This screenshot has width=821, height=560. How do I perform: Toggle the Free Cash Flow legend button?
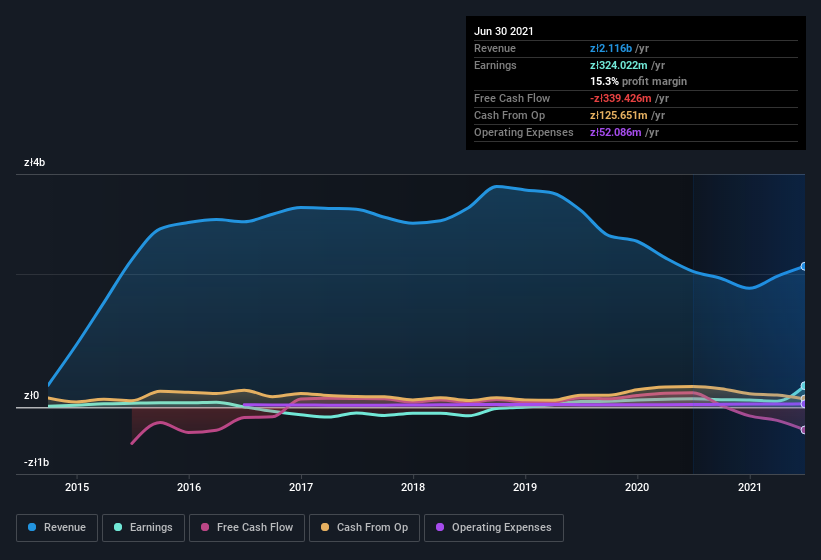(x=247, y=528)
